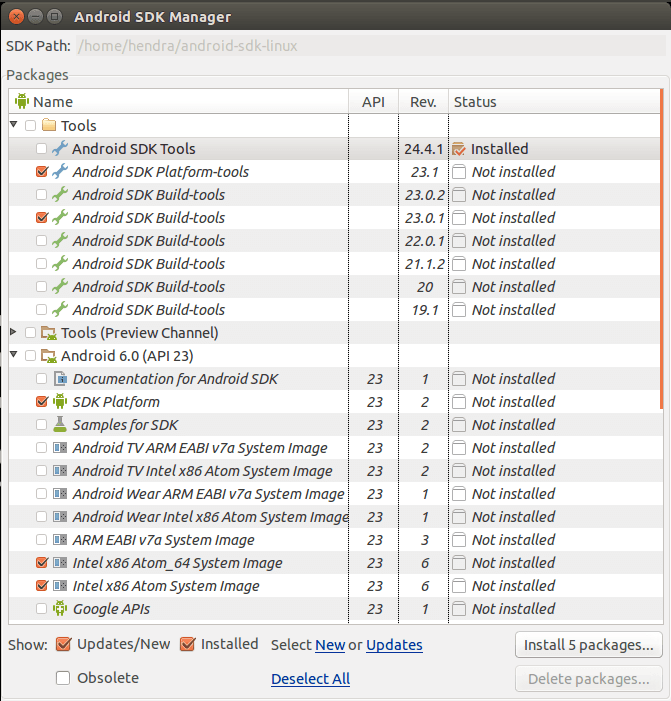
Task: Click the wrench icon of Build-tools rev 23.0.2
Action: point(60,194)
